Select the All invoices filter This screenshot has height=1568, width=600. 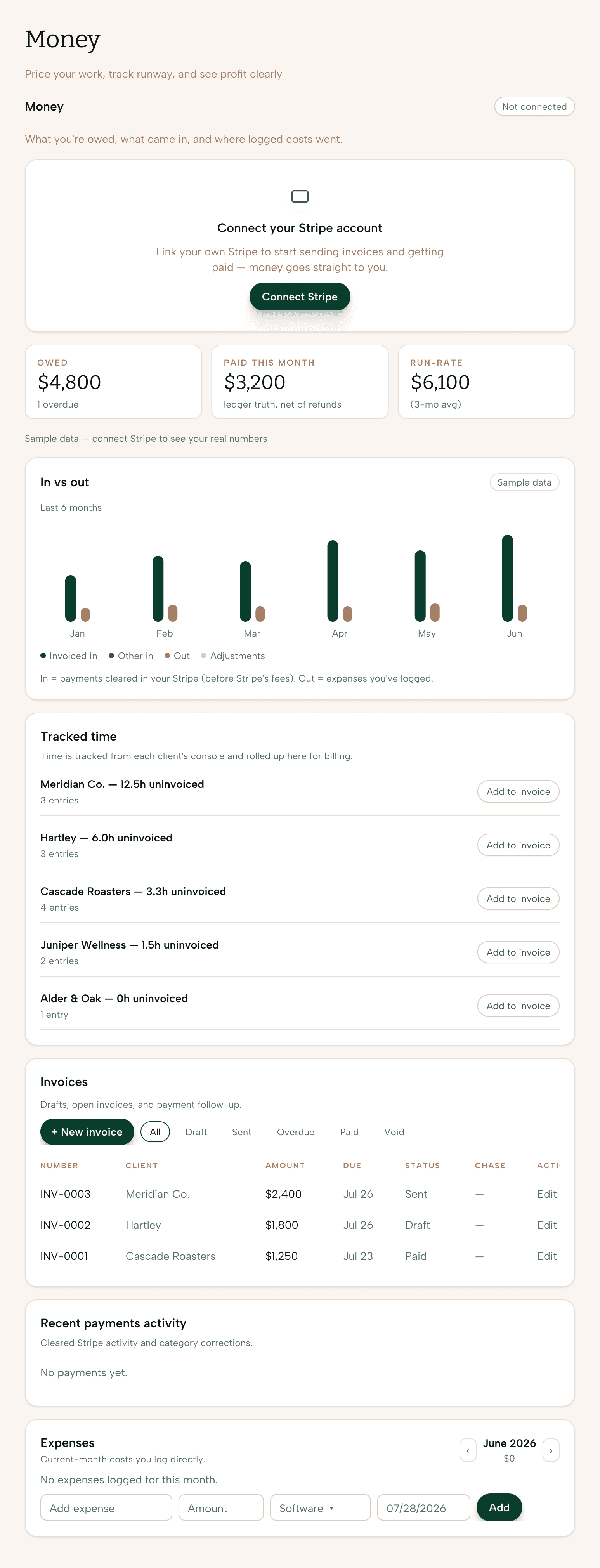click(x=155, y=1132)
